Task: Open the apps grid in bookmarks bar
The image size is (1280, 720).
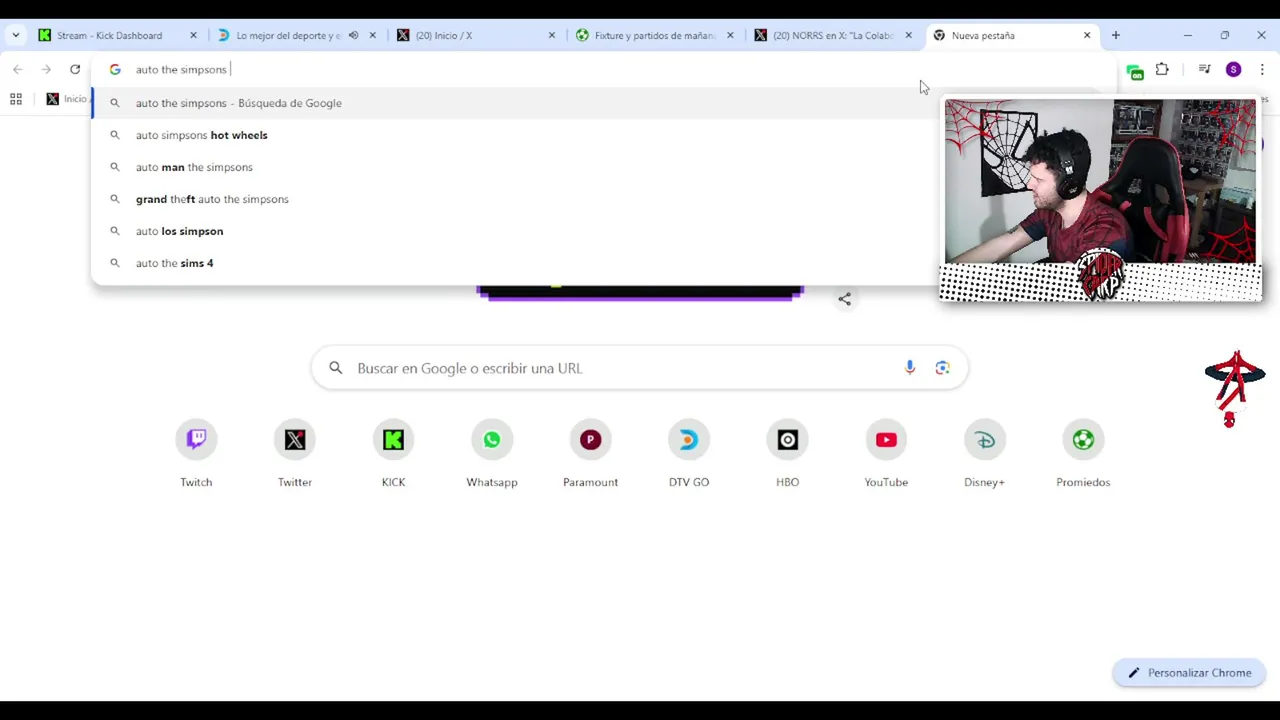Action: pos(16,99)
